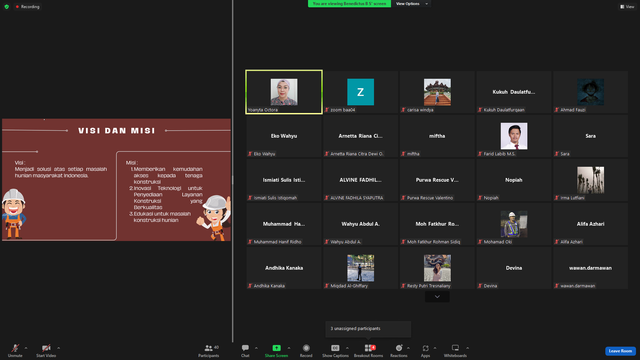This screenshot has width=640, height=360.
Task: Click the green Share Screen icon
Action: (x=276, y=348)
